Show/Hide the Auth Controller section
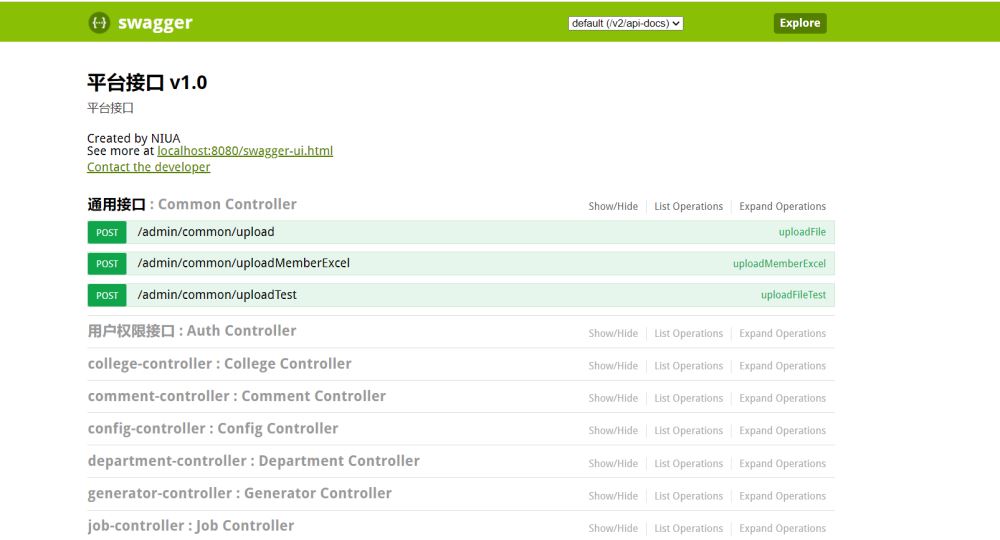Screen dimensions: 1000x540 pos(613,333)
